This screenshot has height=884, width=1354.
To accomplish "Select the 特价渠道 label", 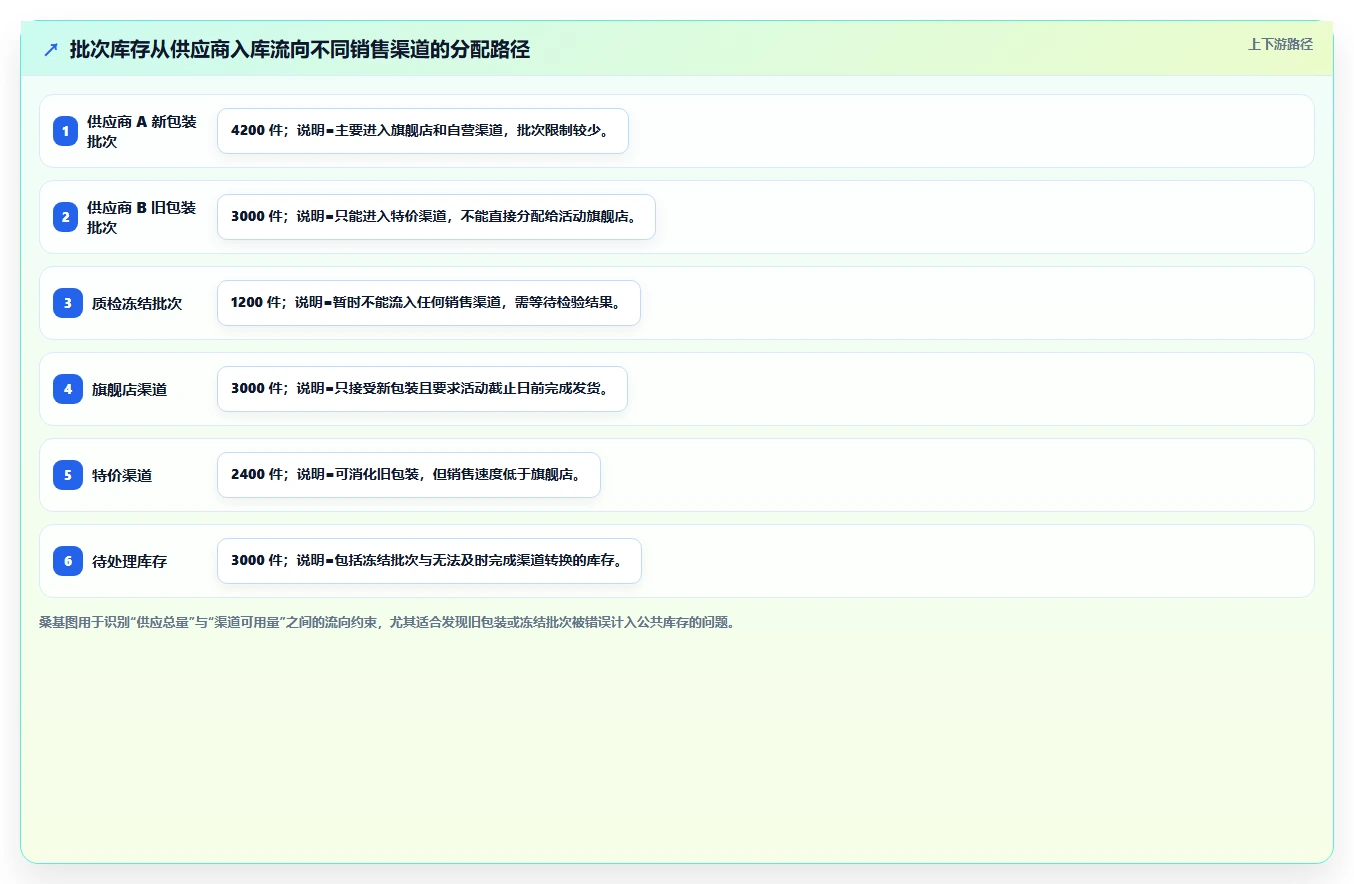I will tap(122, 475).
